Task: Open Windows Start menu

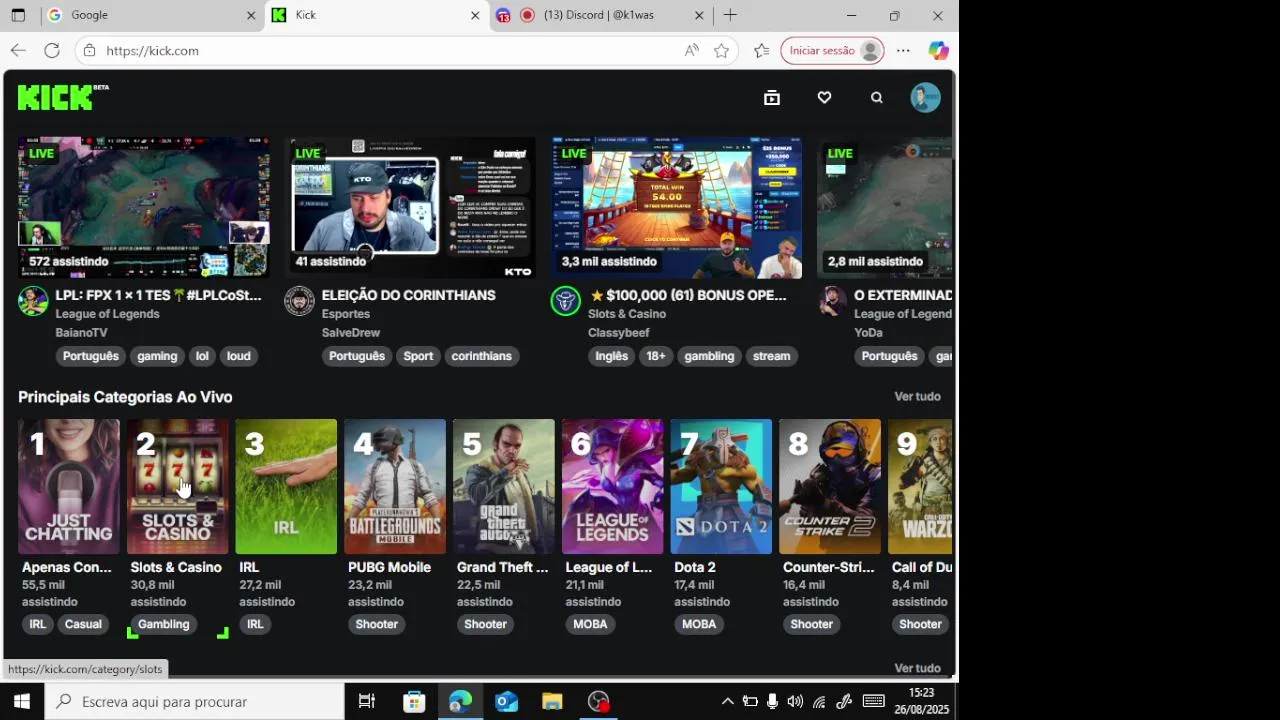Action: tap(21, 702)
